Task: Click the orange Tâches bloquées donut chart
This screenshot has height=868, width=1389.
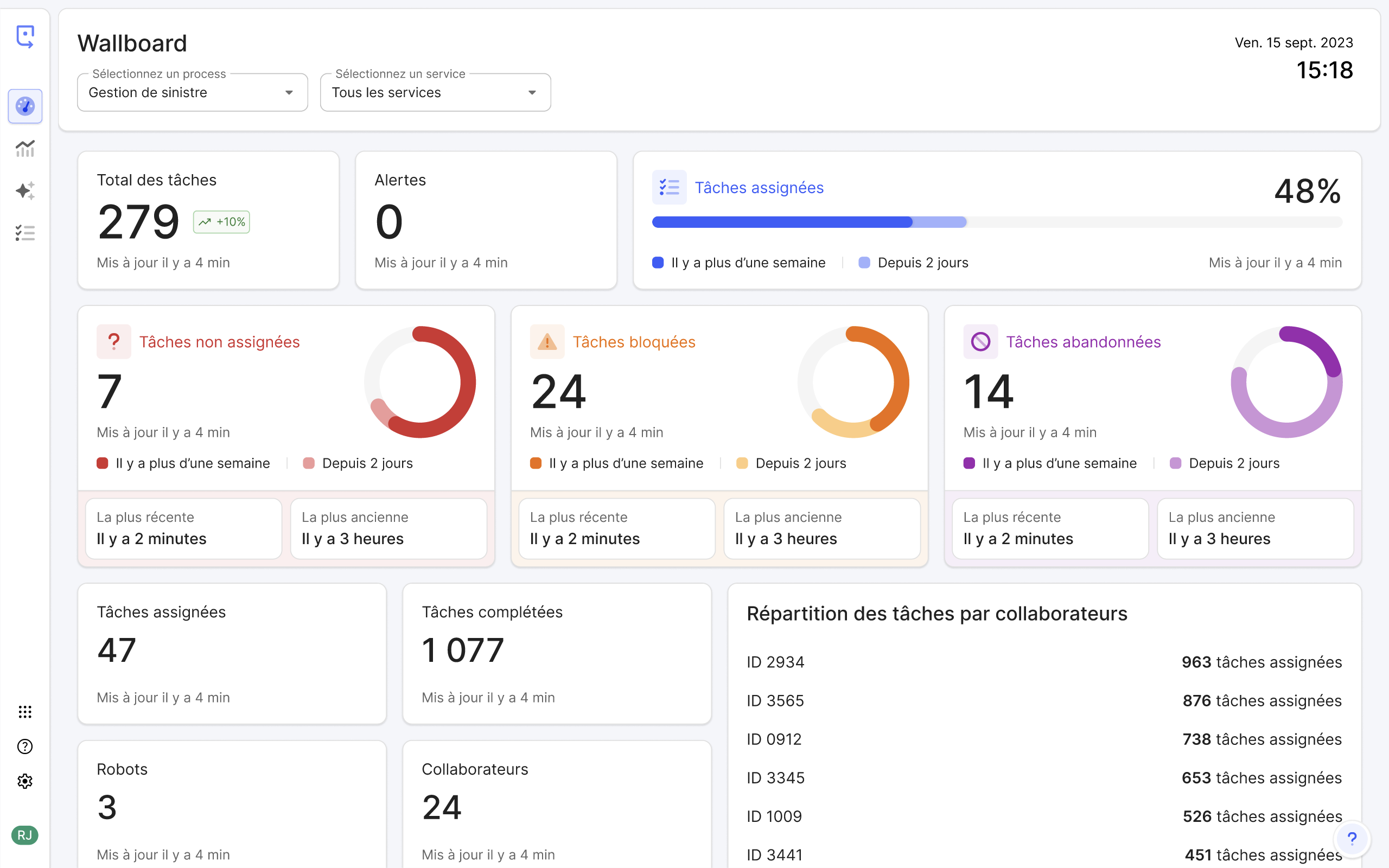Action: click(853, 382)
